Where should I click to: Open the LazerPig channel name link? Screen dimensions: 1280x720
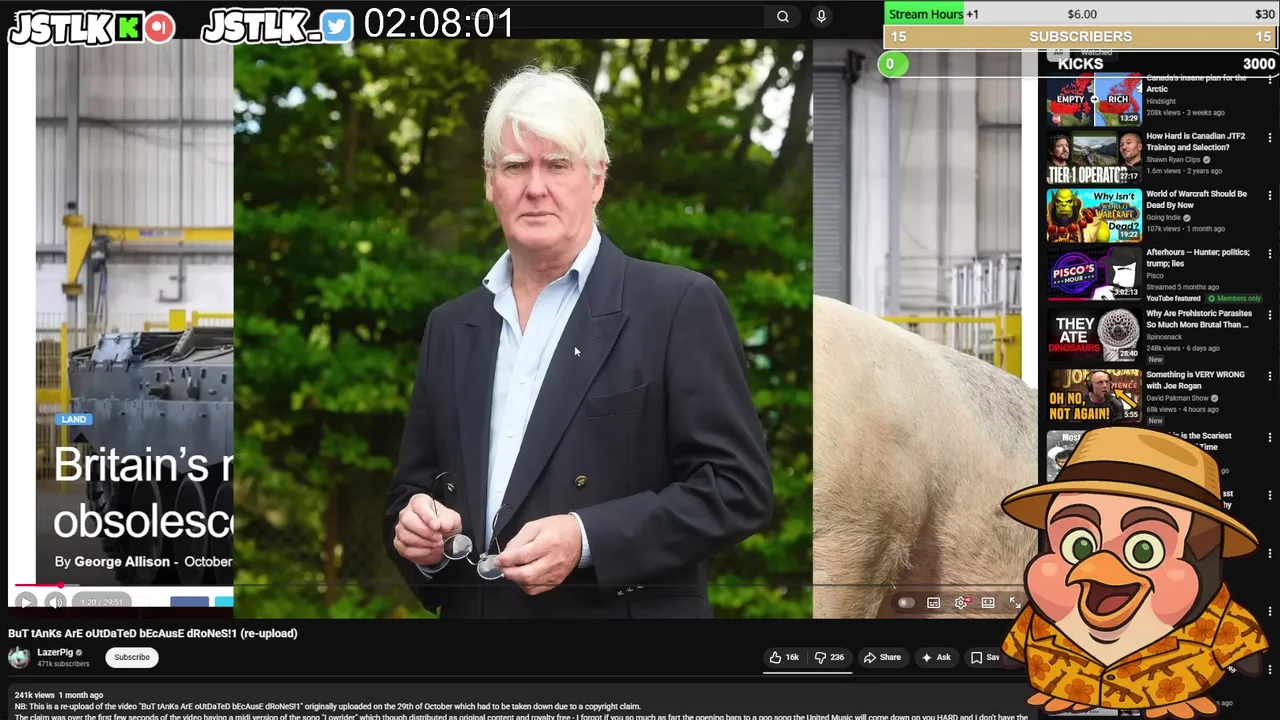[55, 652]
